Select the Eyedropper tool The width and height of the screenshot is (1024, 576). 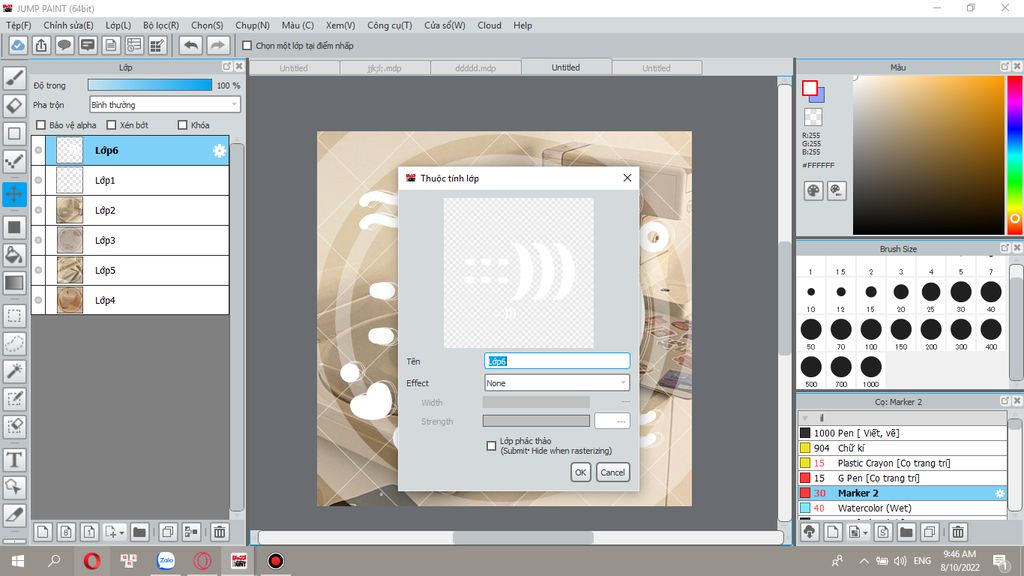(14, 515)
